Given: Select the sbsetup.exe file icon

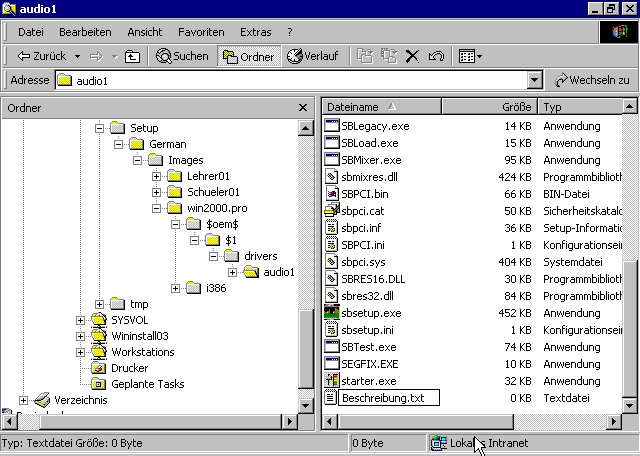Looking at the screenshot, I should [331, 313].
